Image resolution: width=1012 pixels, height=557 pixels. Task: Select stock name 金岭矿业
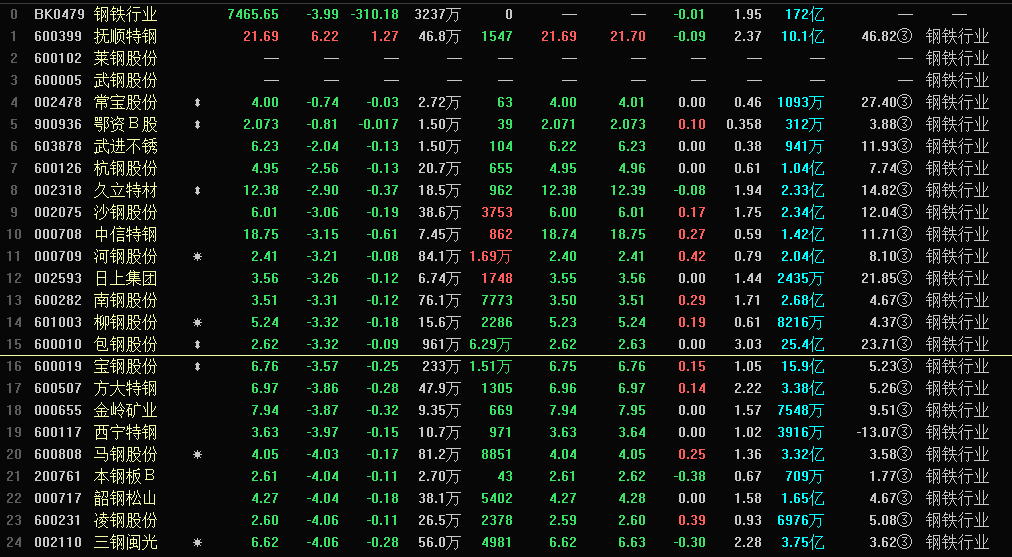click(x=125, y=410)
